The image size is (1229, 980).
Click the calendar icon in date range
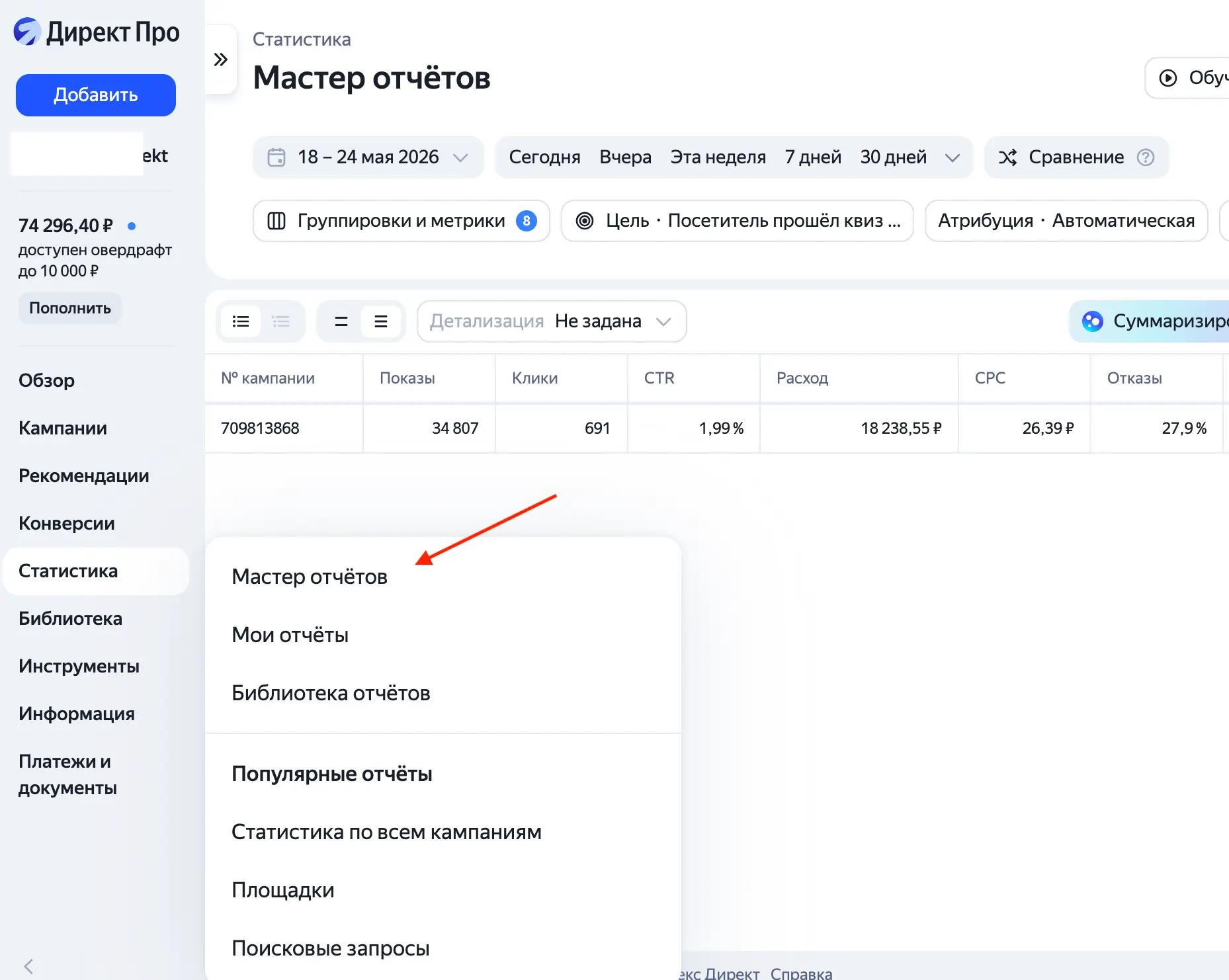(x=276, y=157)
